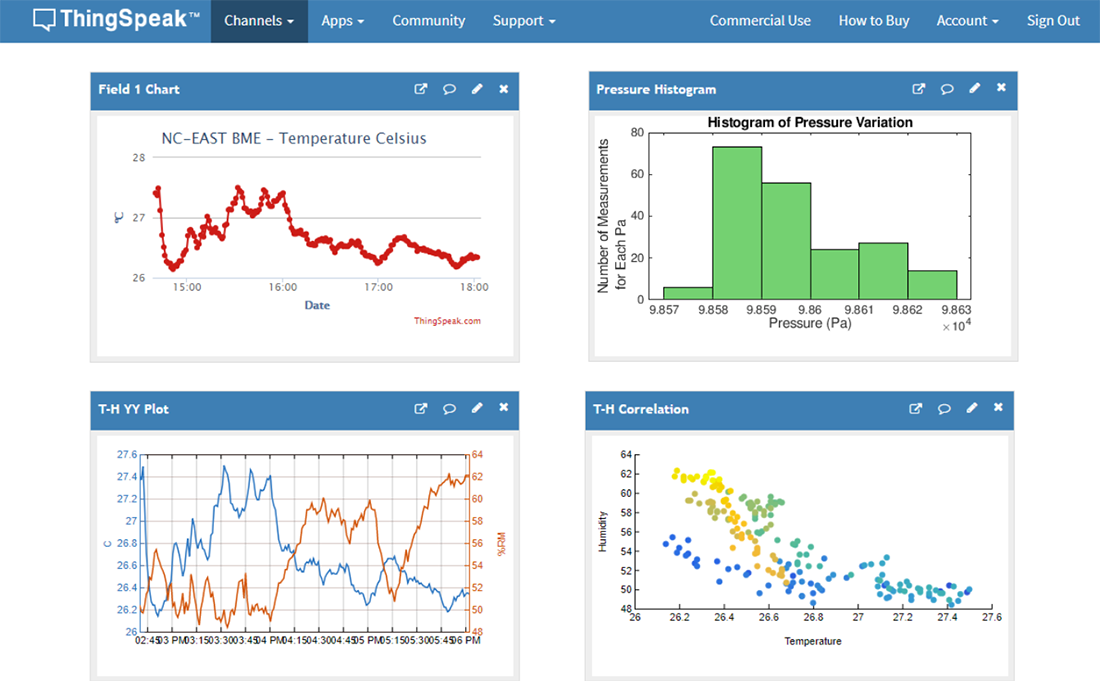Image resolution: width=1100 pixels, height=681 pixels.
Task: Click the How to Buy link
Action: [873, 20]
